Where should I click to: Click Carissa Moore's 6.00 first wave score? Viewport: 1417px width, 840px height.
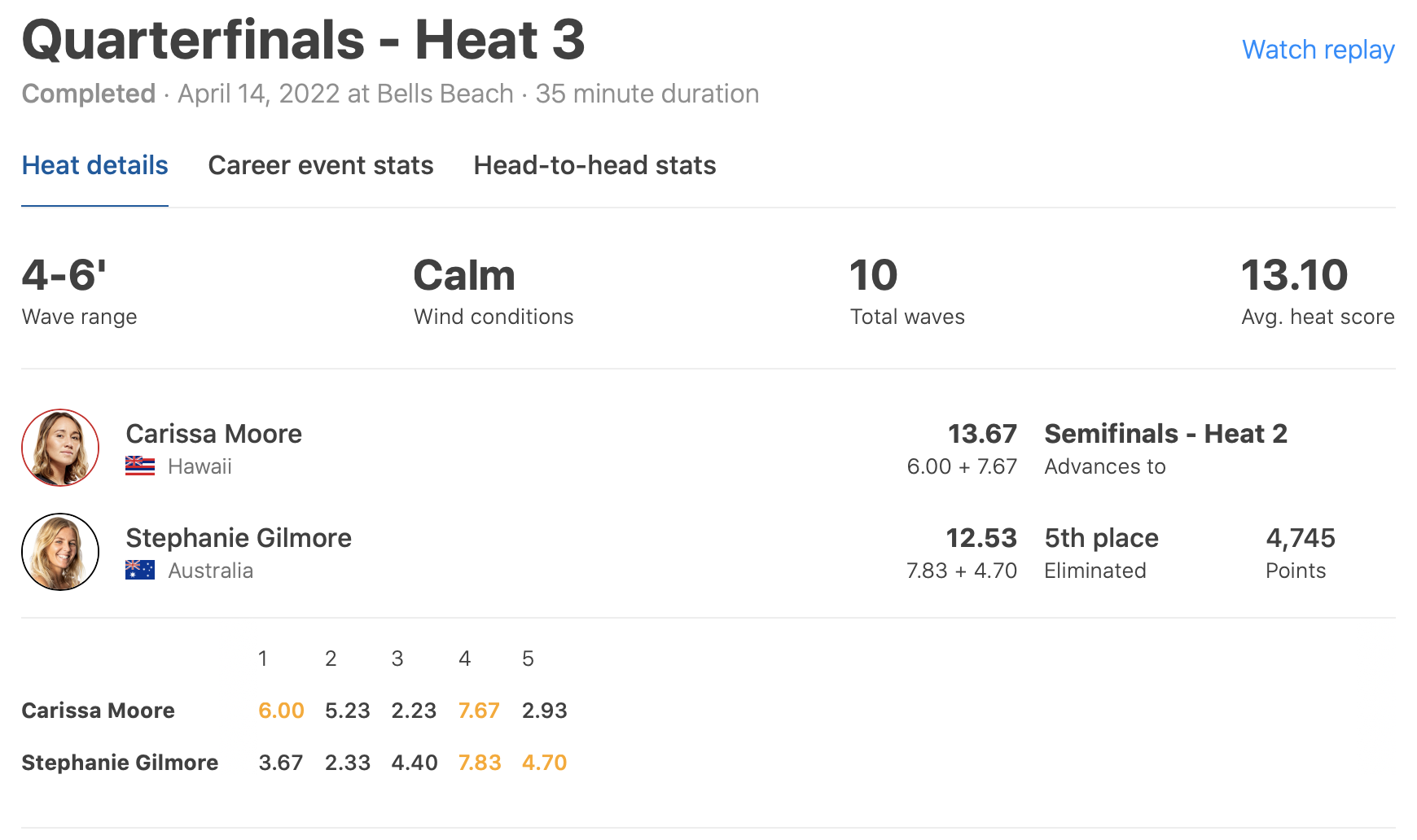(281, 711)
